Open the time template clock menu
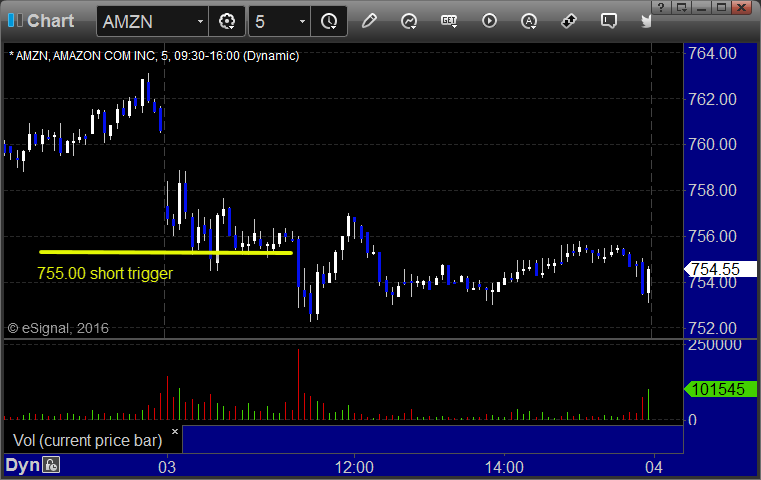761x480 pixels. [329, 21]
